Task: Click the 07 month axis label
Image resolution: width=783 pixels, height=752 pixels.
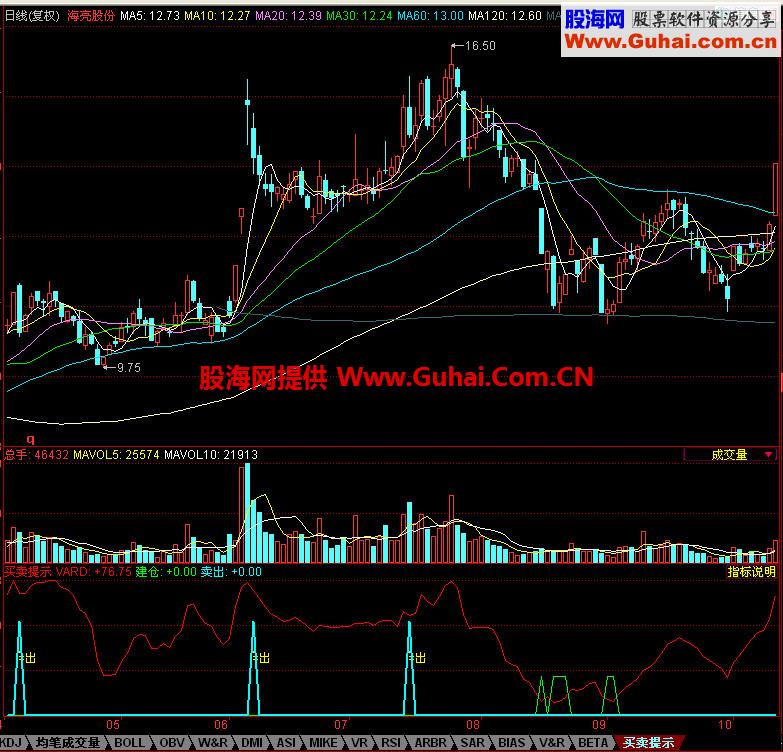Action: point(341,725)
